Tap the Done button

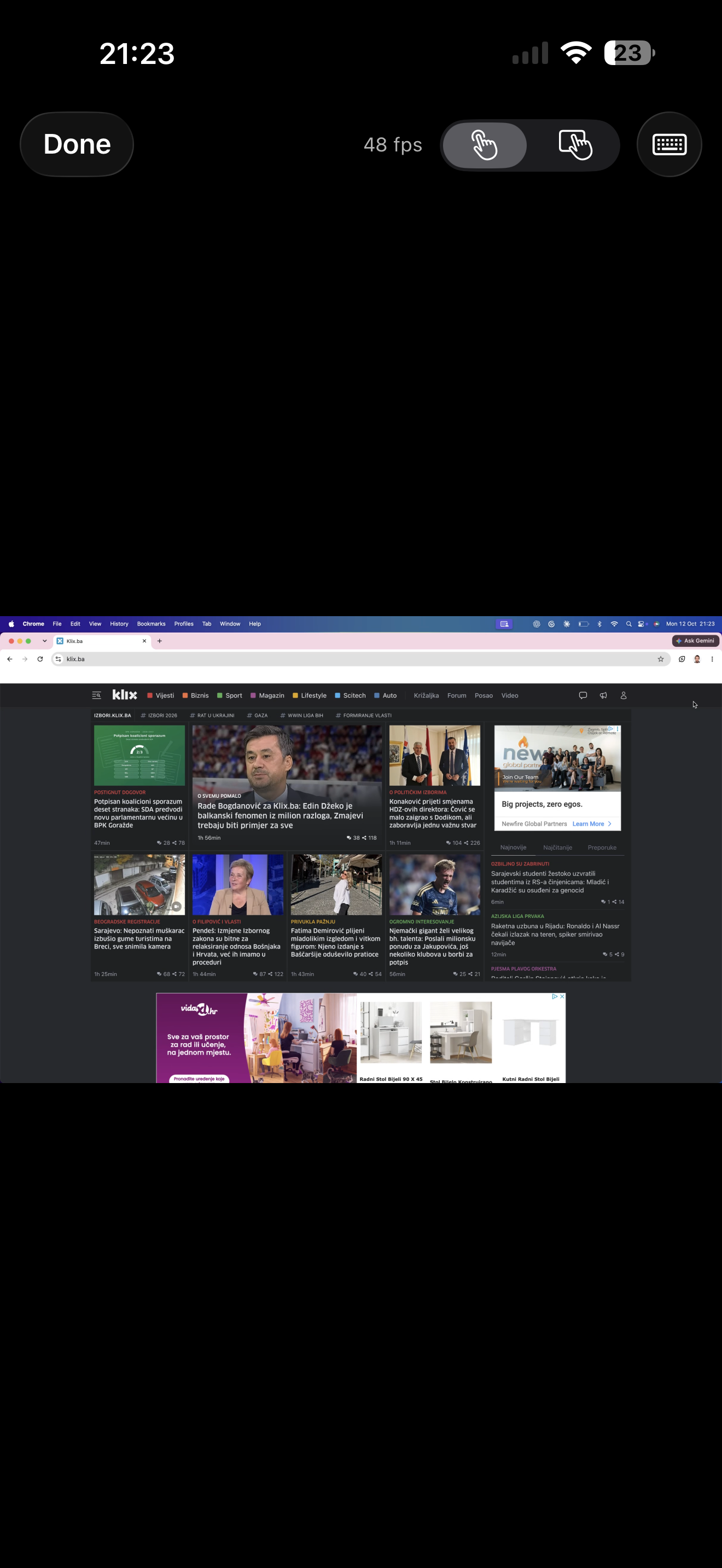tap(77, 144)
